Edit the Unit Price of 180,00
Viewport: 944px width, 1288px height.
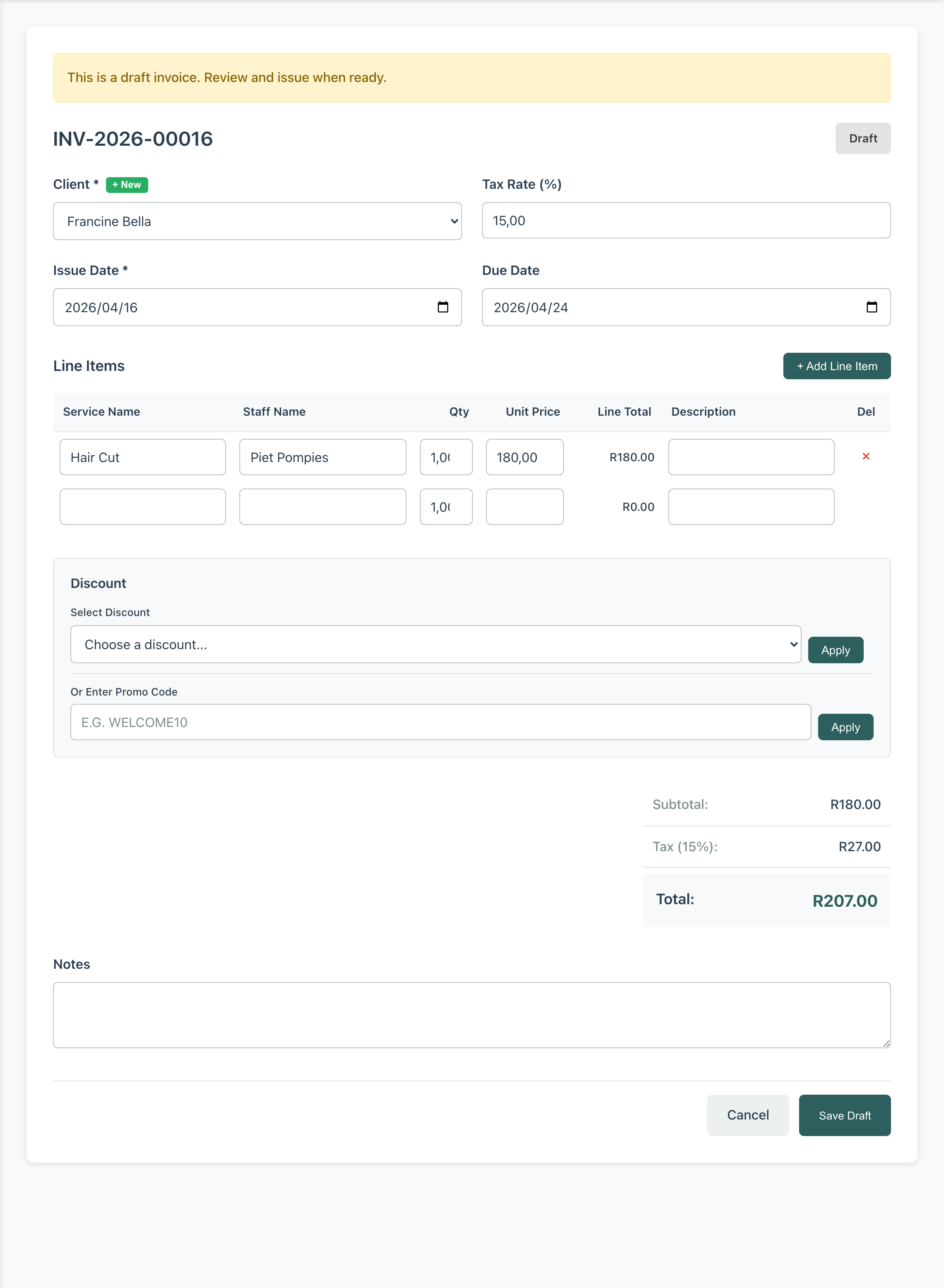coord(524,457)
